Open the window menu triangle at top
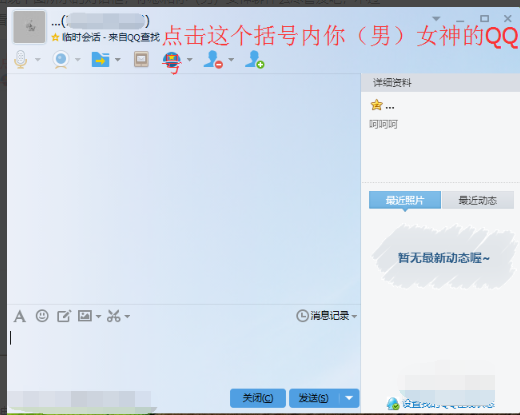 436,19
